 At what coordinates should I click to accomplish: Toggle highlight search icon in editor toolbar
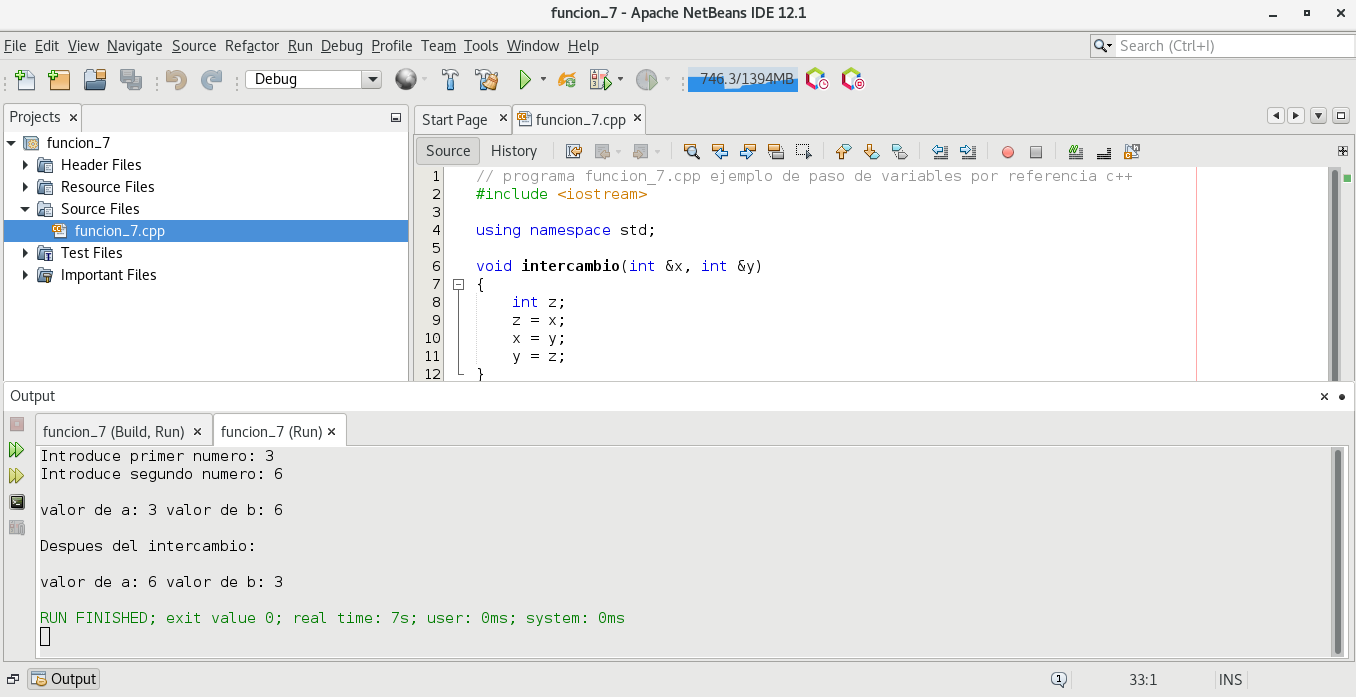(x=775, y=152)
